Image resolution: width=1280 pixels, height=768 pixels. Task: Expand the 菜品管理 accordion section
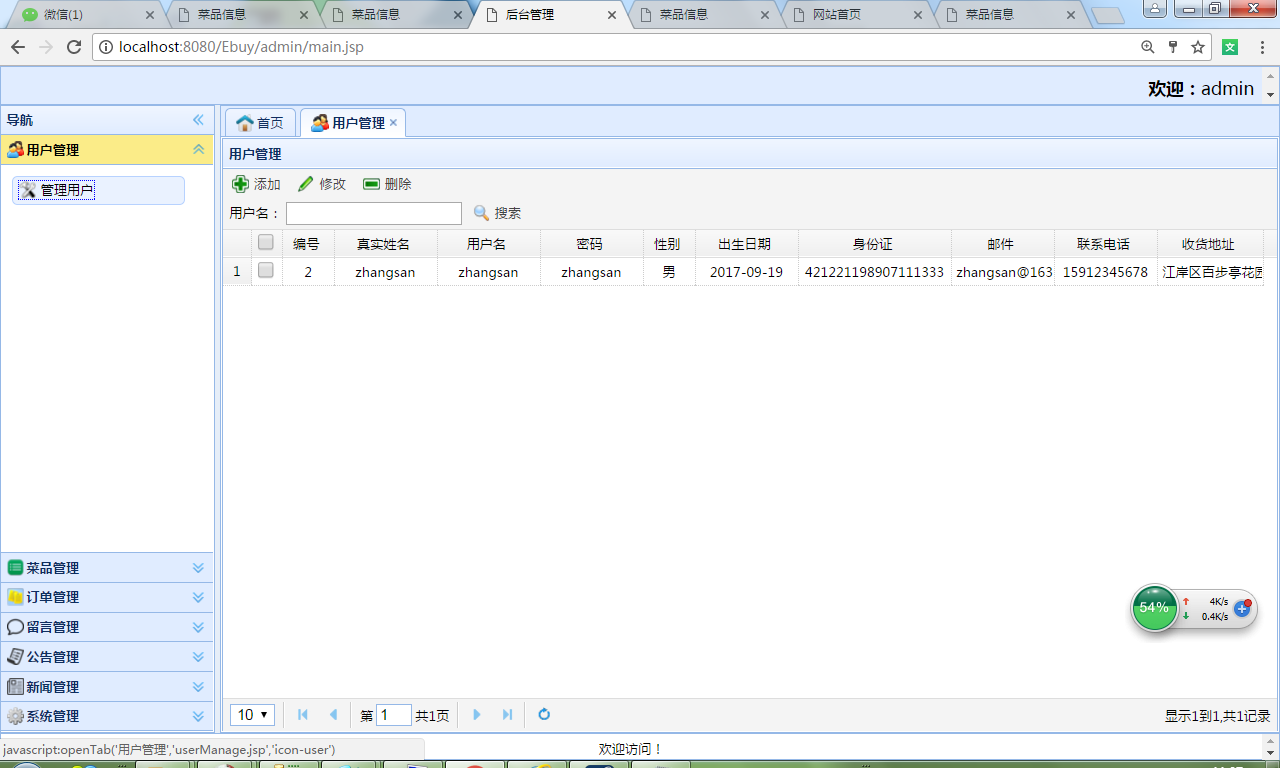[x=198, y=568]
